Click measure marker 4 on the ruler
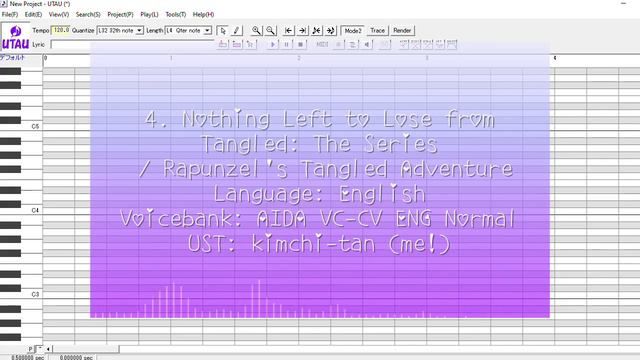 pos(555,58)
